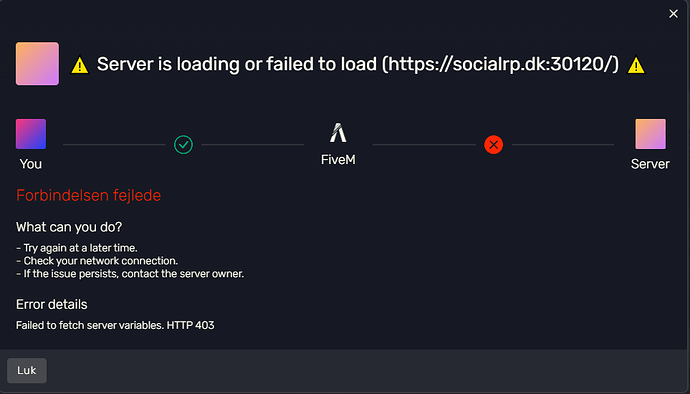Click the Luk button
This screenshot has height=394, width=690.
coord(26,370)
